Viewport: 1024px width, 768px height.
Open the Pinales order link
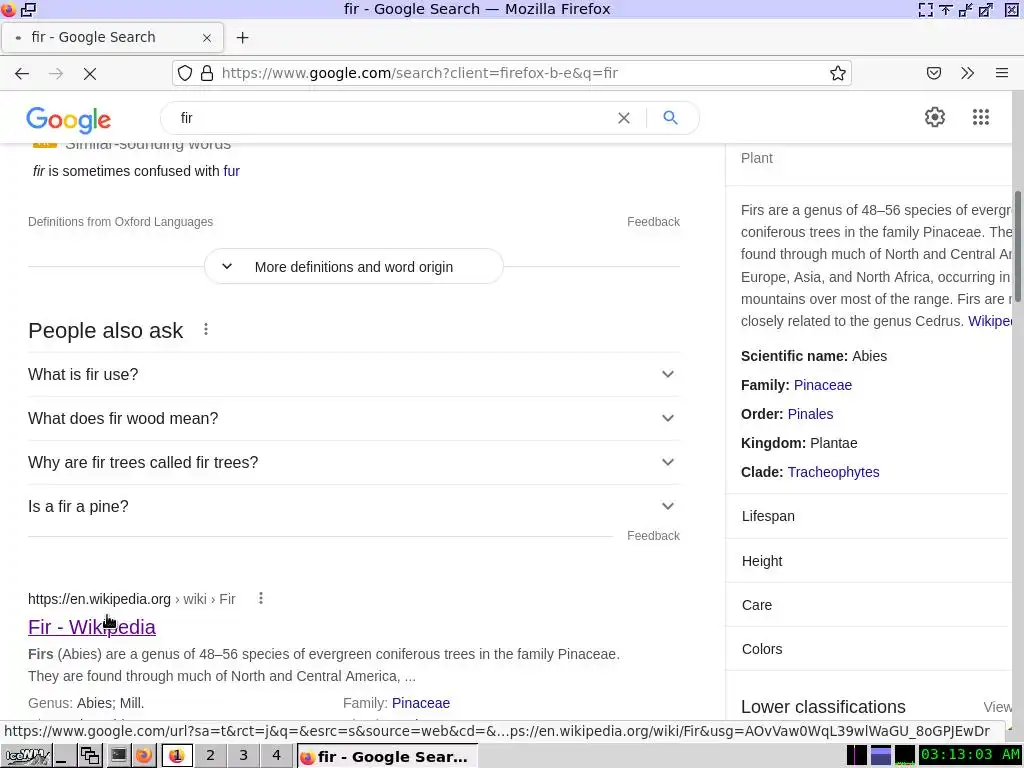pyautogui.click(x=810, y=414)
